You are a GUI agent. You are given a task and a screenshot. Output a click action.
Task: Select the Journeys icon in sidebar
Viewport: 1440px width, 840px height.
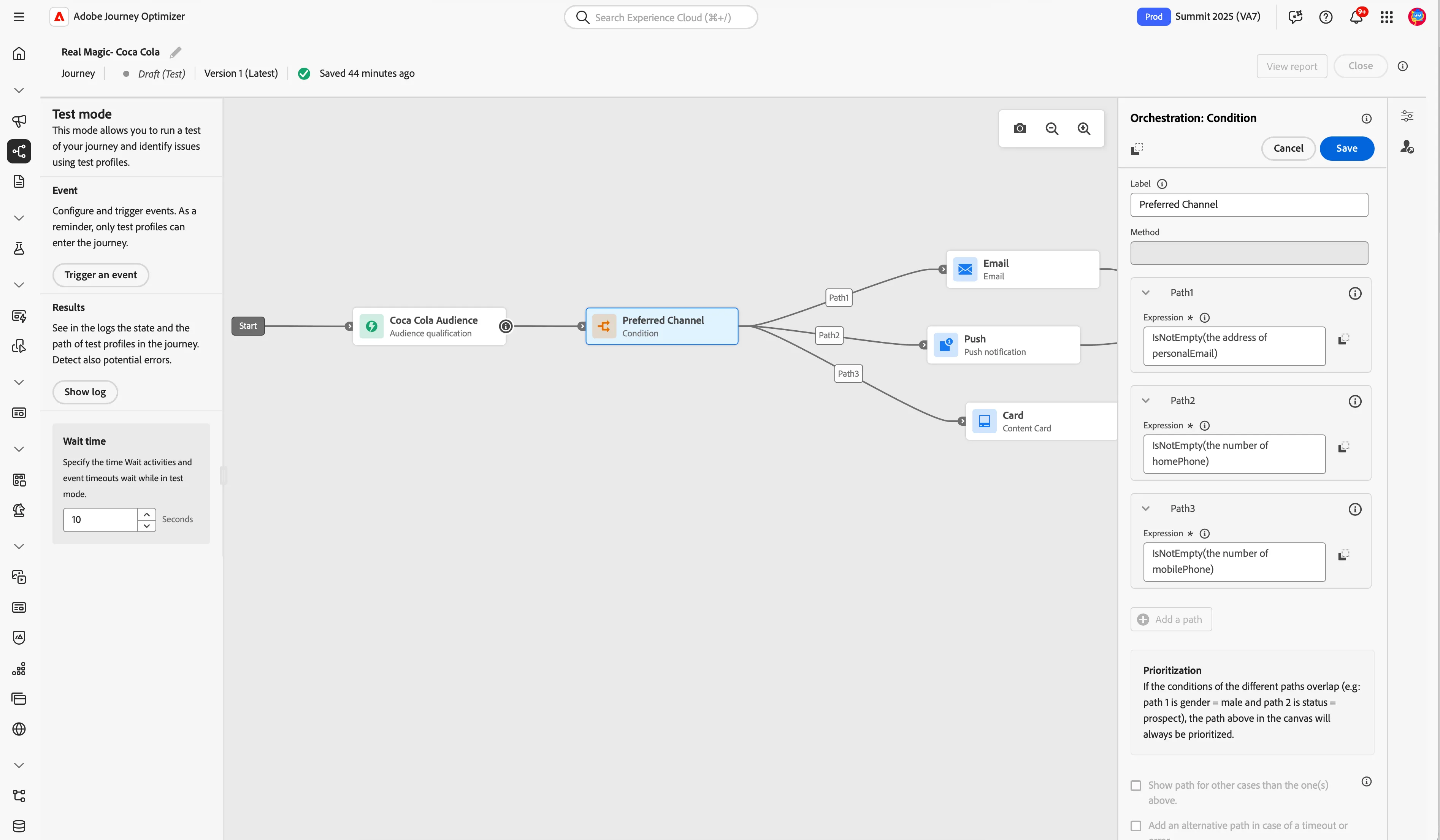pyautogui.click(x=19, y=151)
